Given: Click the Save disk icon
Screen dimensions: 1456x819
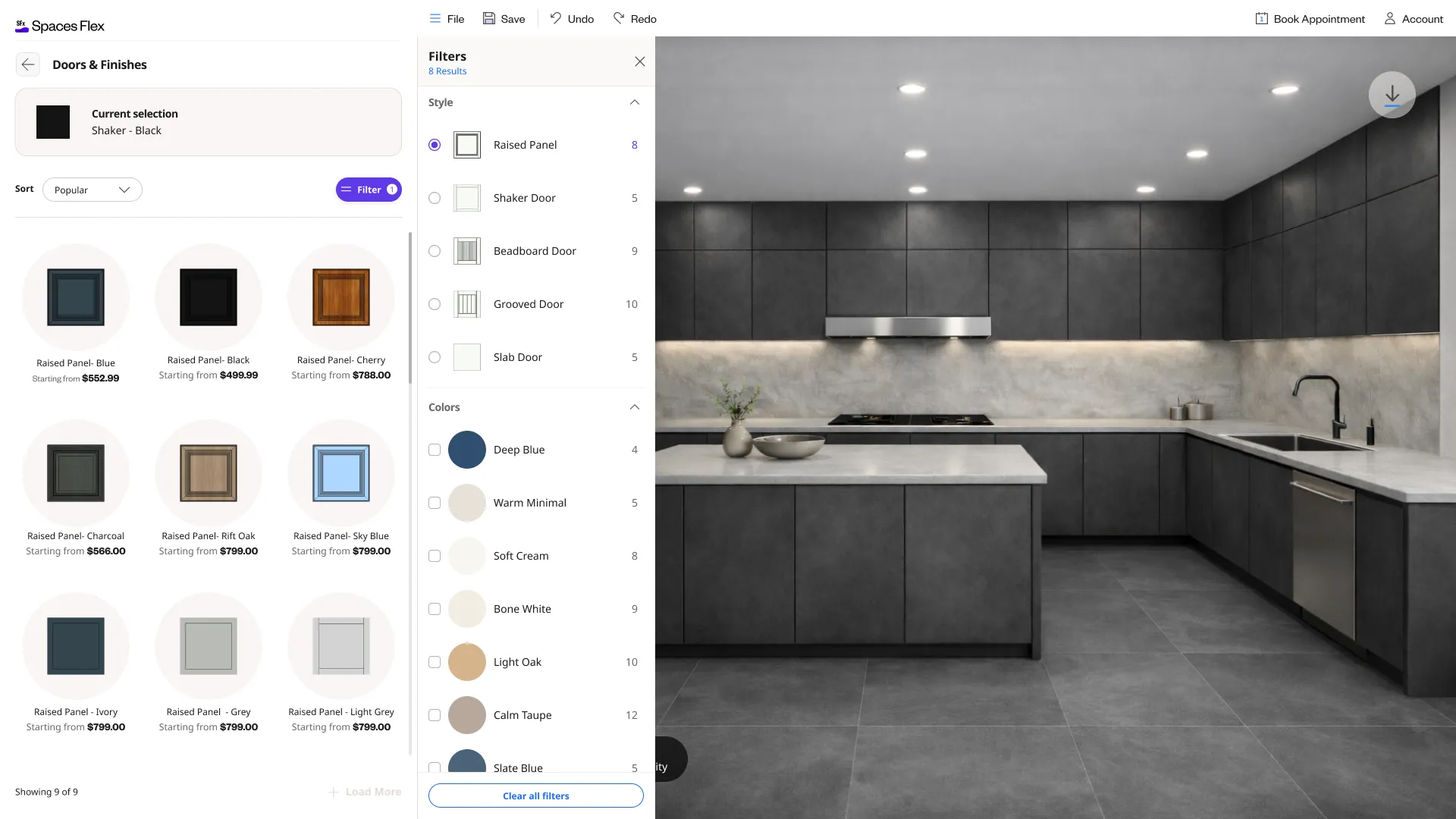Looking at the screenshot, I should [x=489, y=18].
